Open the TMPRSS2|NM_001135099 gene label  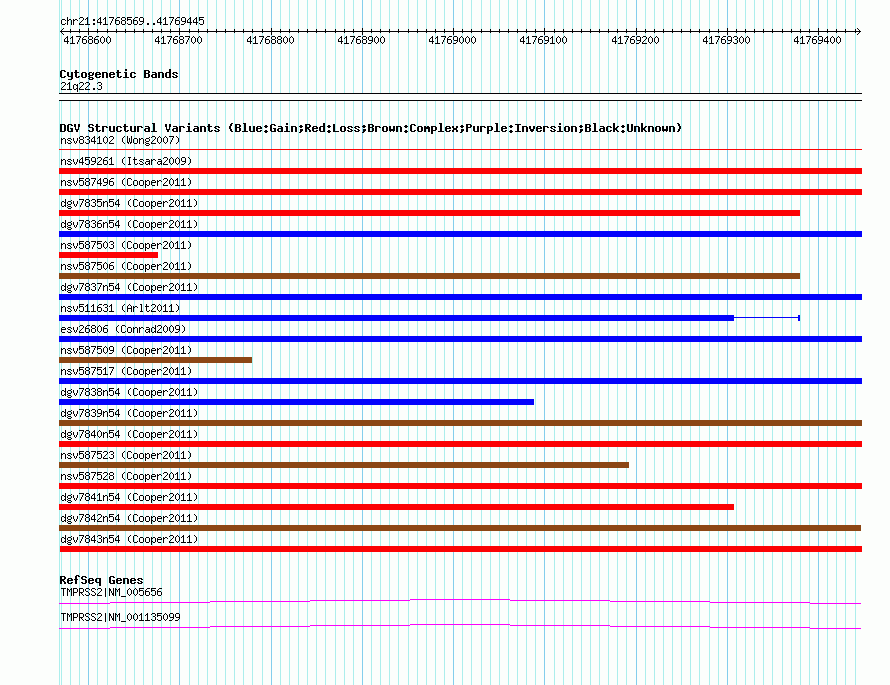pyautogui.click(x=120, y=617)
